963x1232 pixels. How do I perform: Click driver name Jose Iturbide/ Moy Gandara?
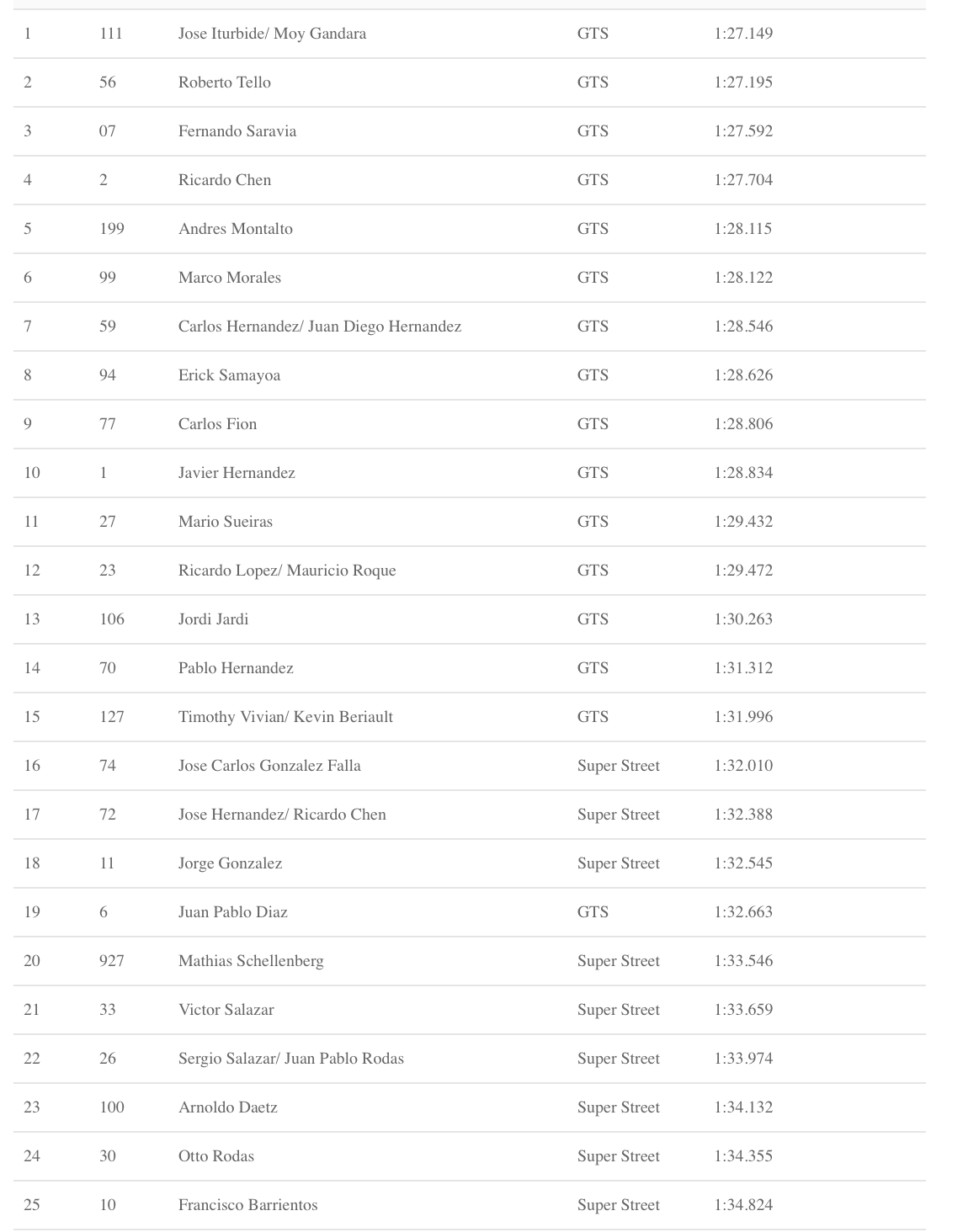pyautogui.click(x=272, y=34)
